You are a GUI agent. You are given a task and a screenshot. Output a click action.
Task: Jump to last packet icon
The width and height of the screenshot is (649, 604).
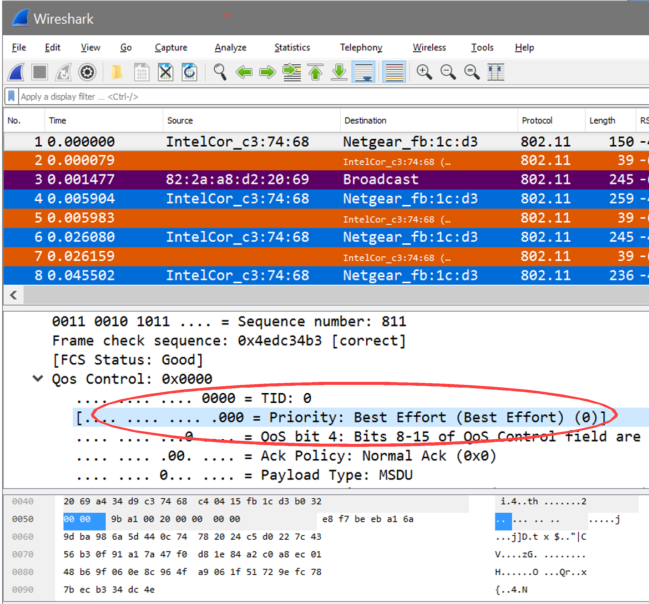(x=339, y=72)
